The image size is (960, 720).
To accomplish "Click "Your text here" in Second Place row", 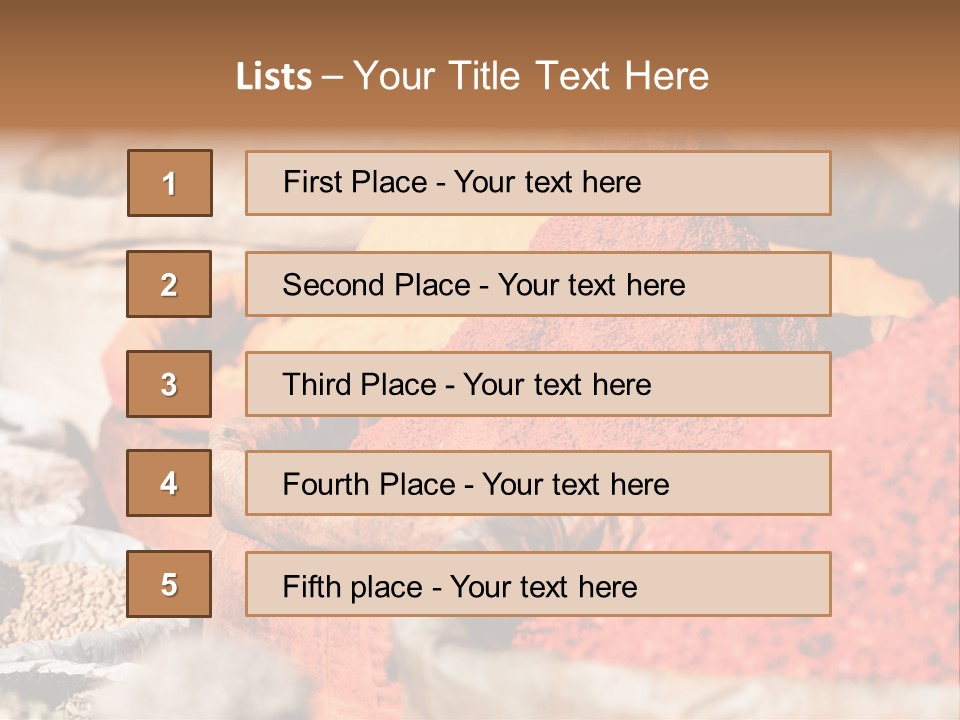I will 591,285.
